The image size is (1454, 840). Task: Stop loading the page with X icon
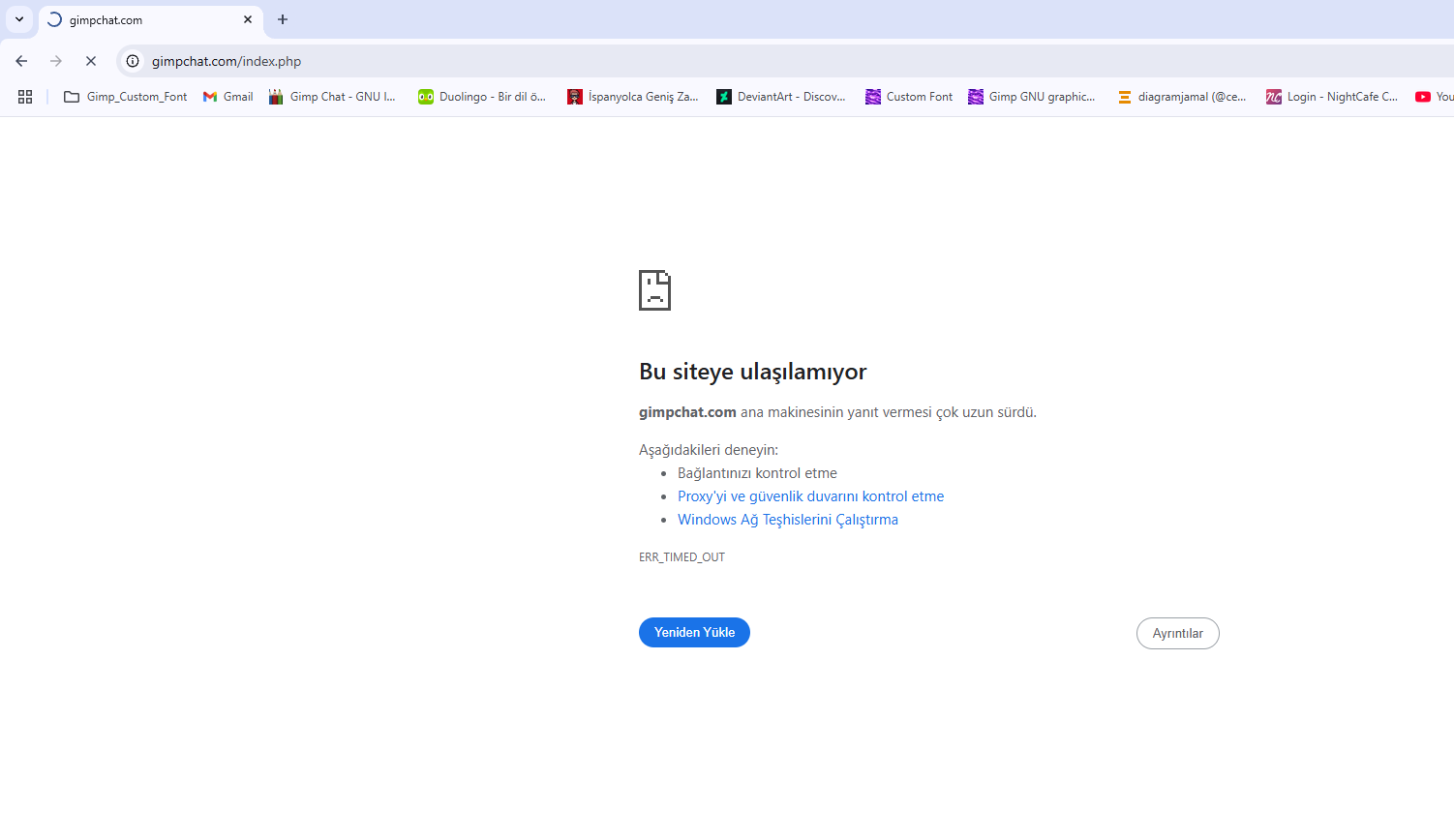click(x=91, y=61)
